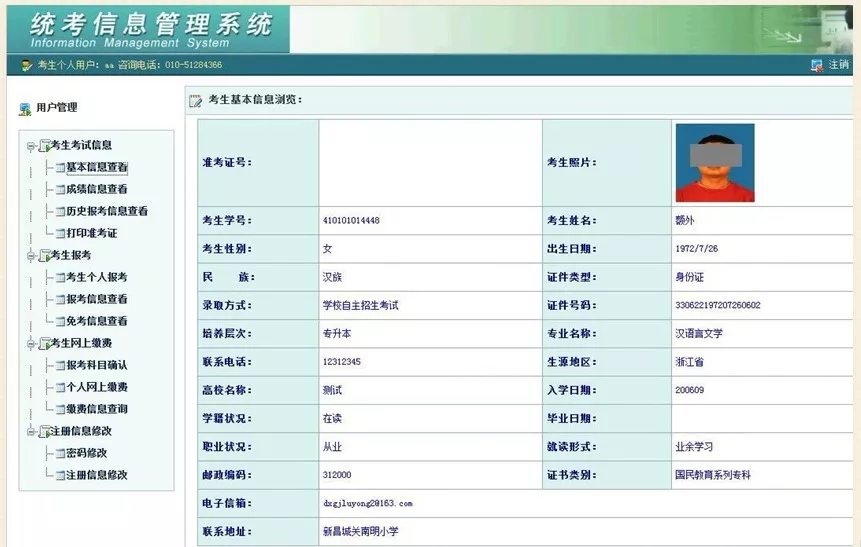Click the user icon beside 考生个人用户

point(26,65)
